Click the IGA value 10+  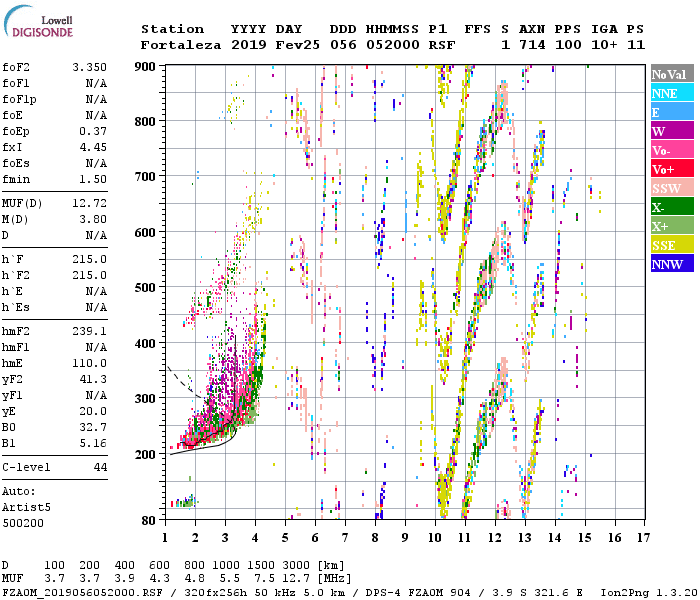coord(604,45)
